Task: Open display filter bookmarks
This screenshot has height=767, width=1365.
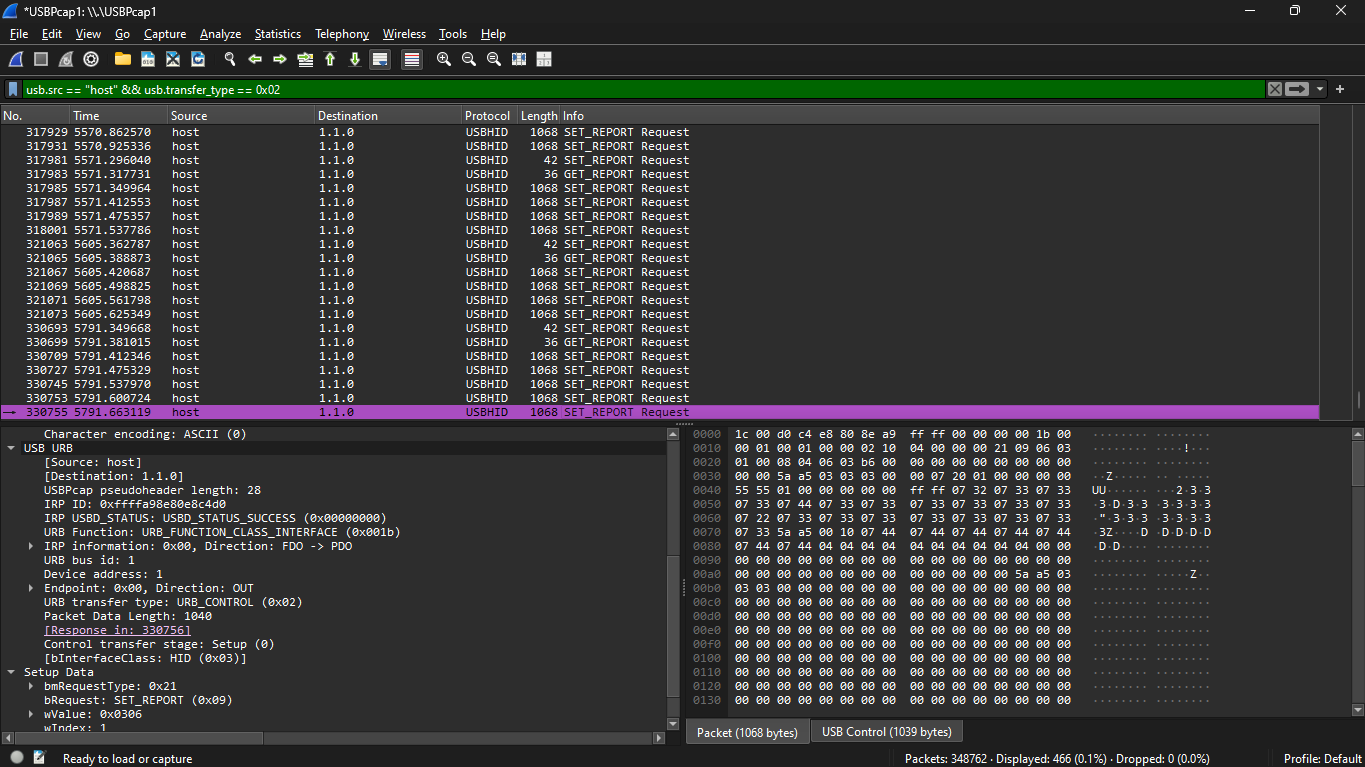Action: pyautogui.click(x=13, y=89)
